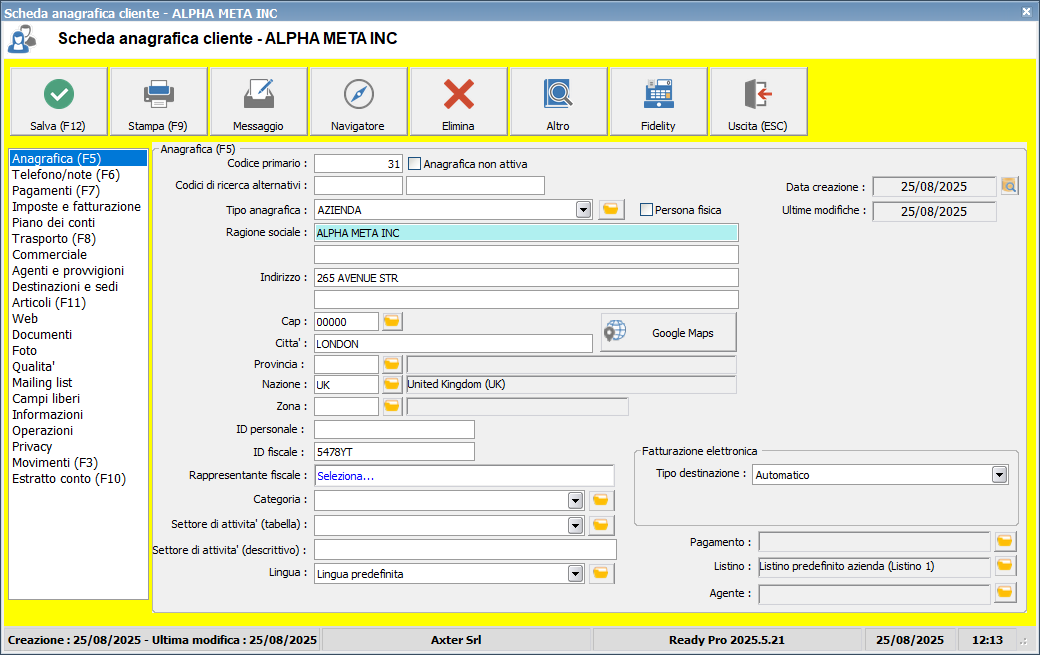Click the Cap field with 00000

click(346, 322)
